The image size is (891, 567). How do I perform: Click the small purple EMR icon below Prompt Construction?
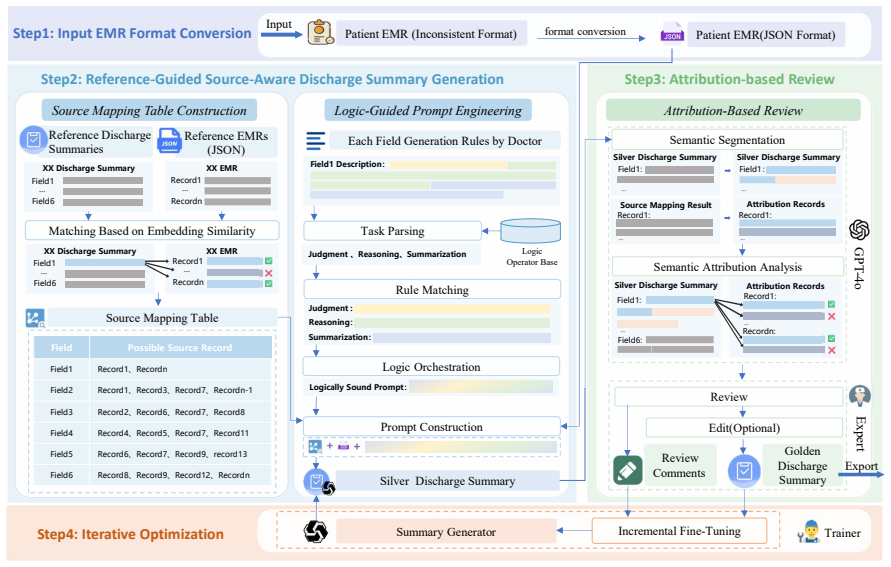[343, 447]
